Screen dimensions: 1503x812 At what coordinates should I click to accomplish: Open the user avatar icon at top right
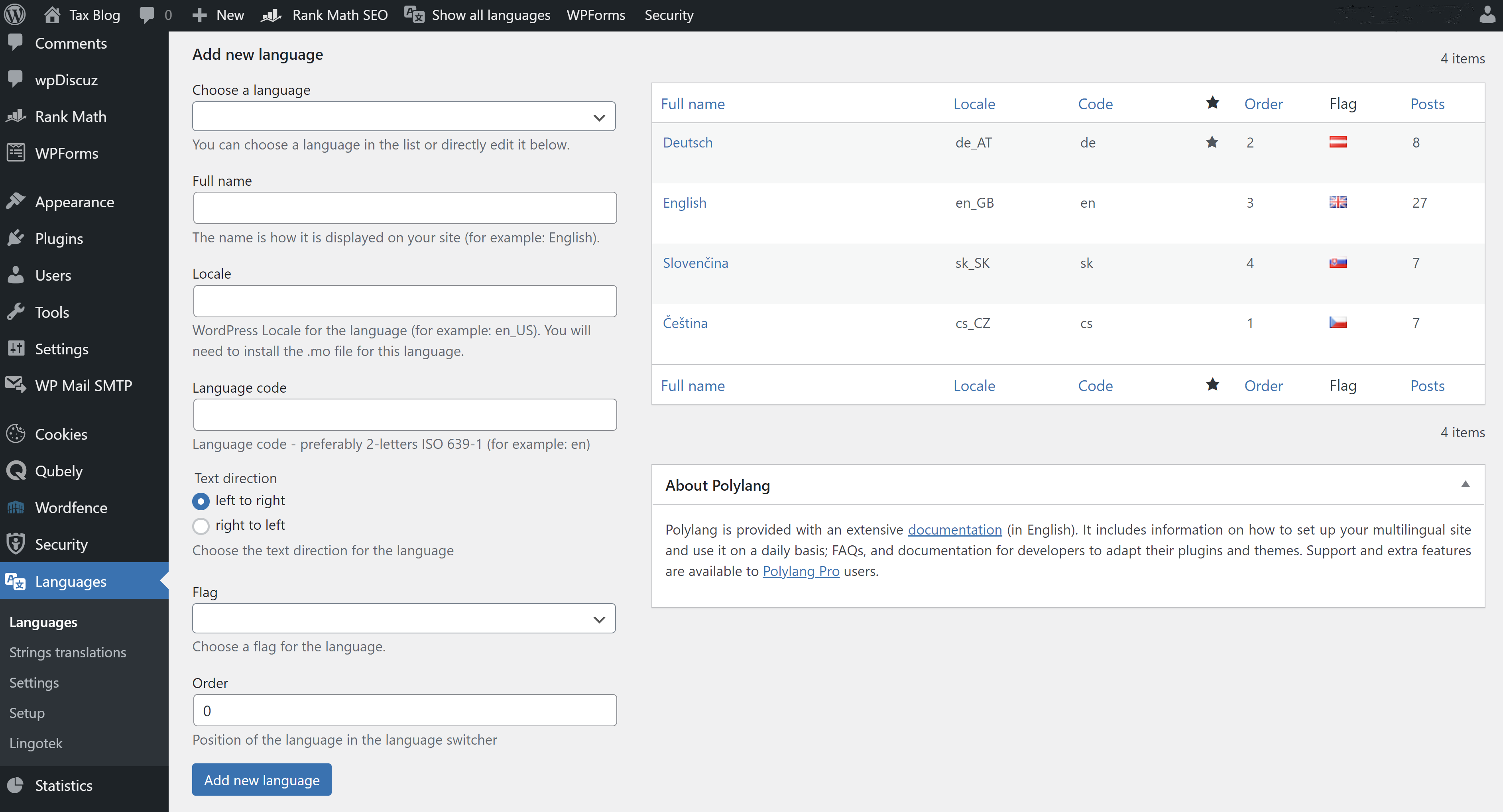click(x=1487, y=14)
